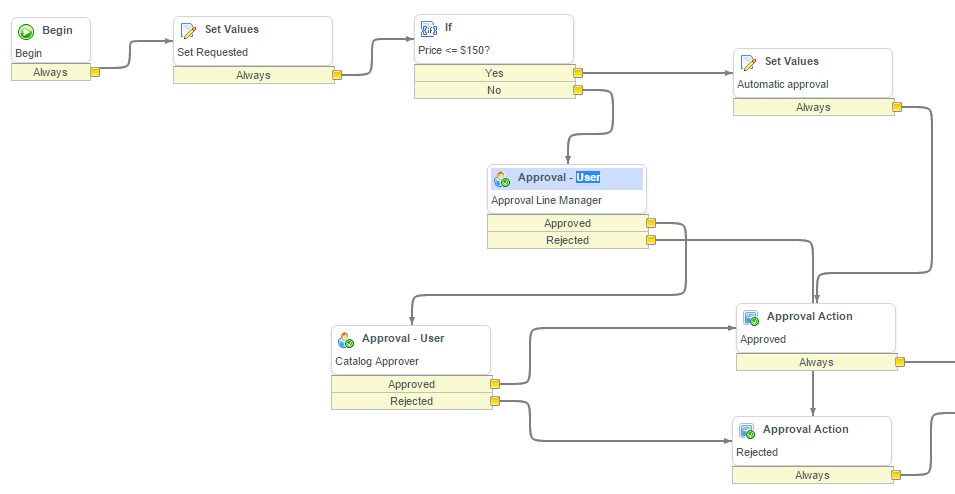Click Approved outcome under Catalog Approver
955x494 pixels.
(x=411, y=384)
